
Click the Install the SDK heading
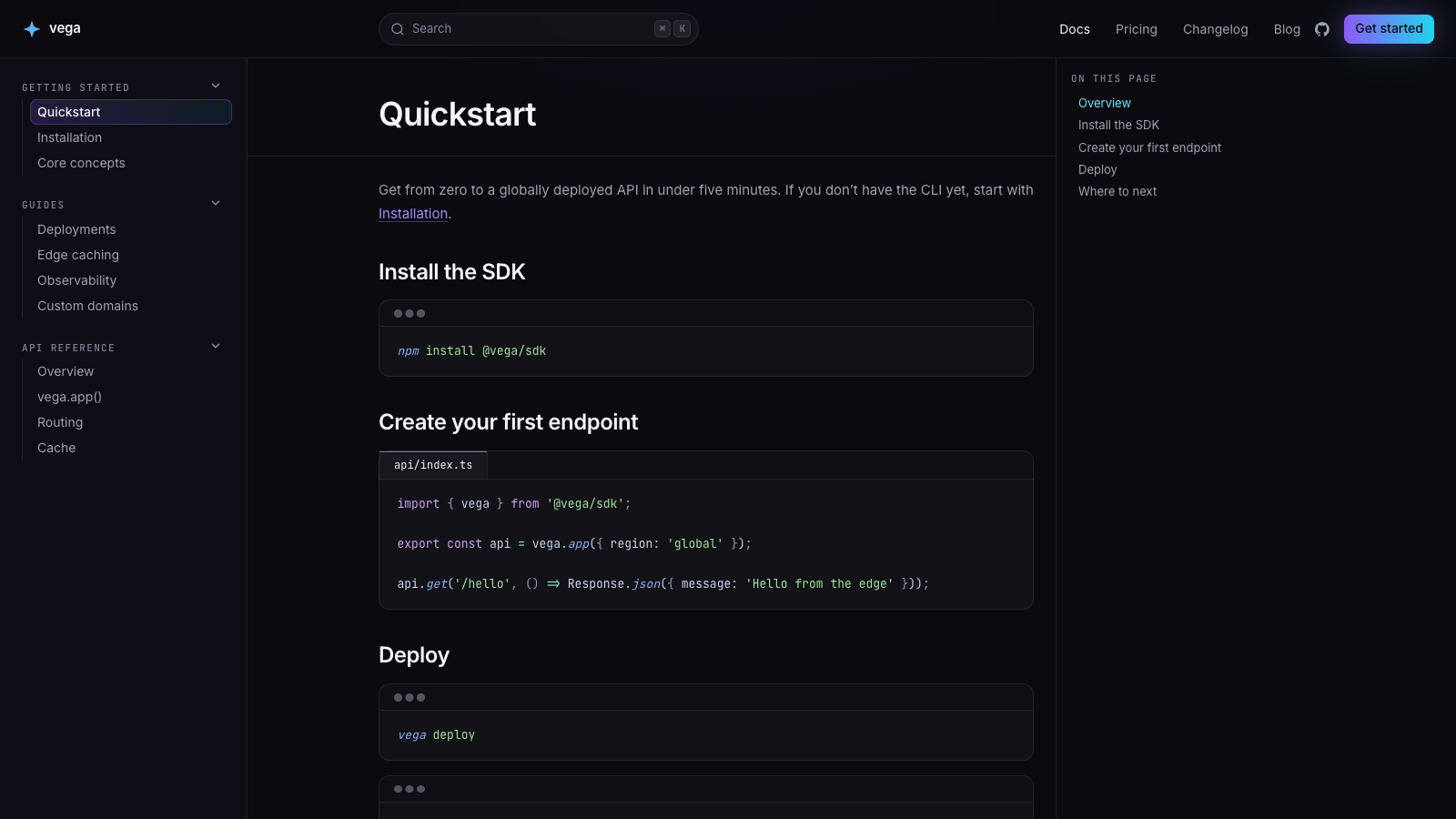pyautogui.click(x=451, y=272)
